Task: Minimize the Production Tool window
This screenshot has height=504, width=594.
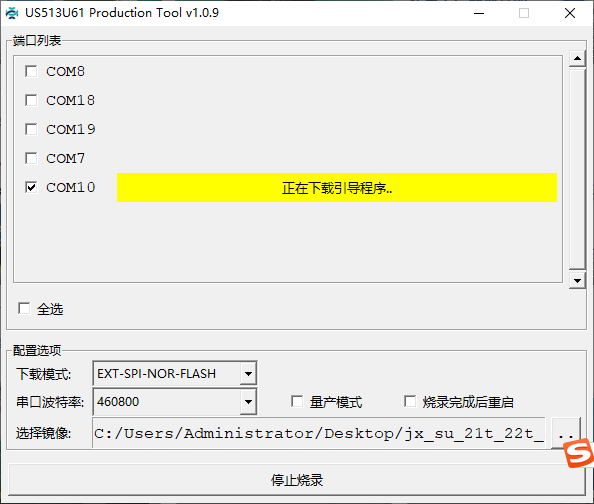Action: (x=479, y=13)
